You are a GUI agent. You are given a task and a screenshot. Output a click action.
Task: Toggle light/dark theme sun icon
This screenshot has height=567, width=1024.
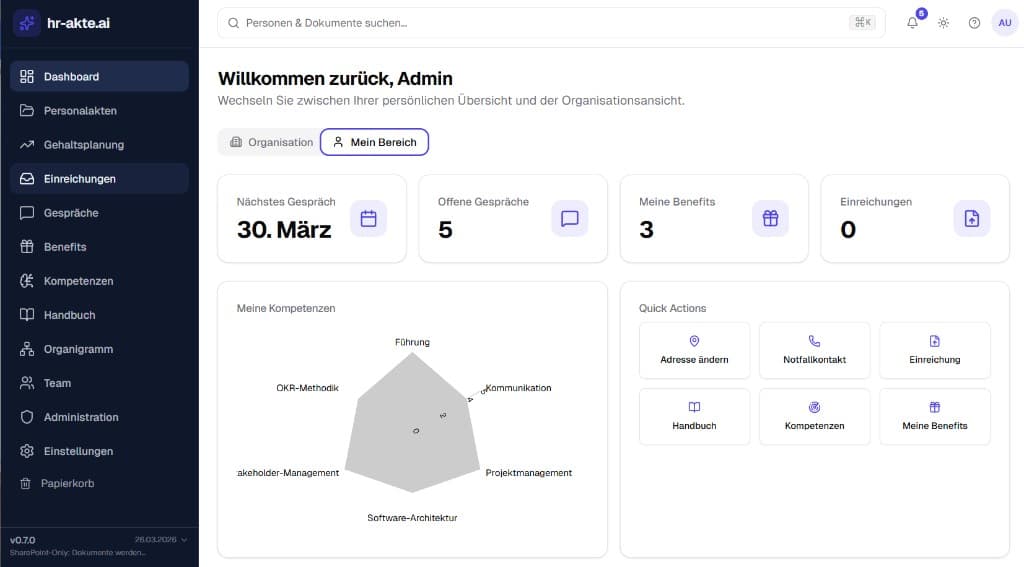(x=943, y=23)
